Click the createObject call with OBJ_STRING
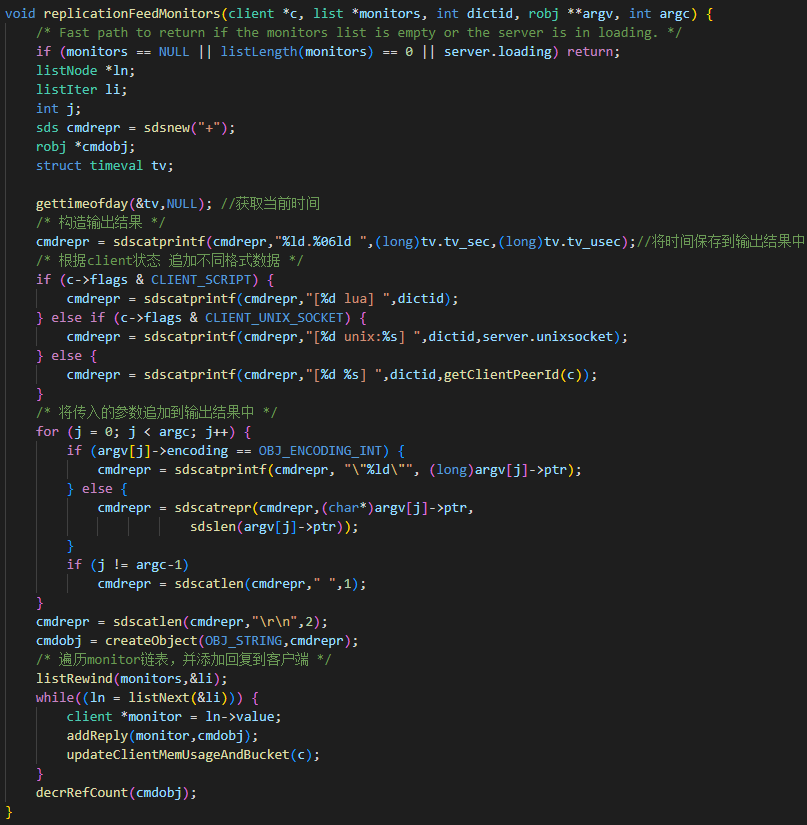Image resolution: width=807 pixels, height=825 pixels. pyautogui.click(x=162, y=640)
